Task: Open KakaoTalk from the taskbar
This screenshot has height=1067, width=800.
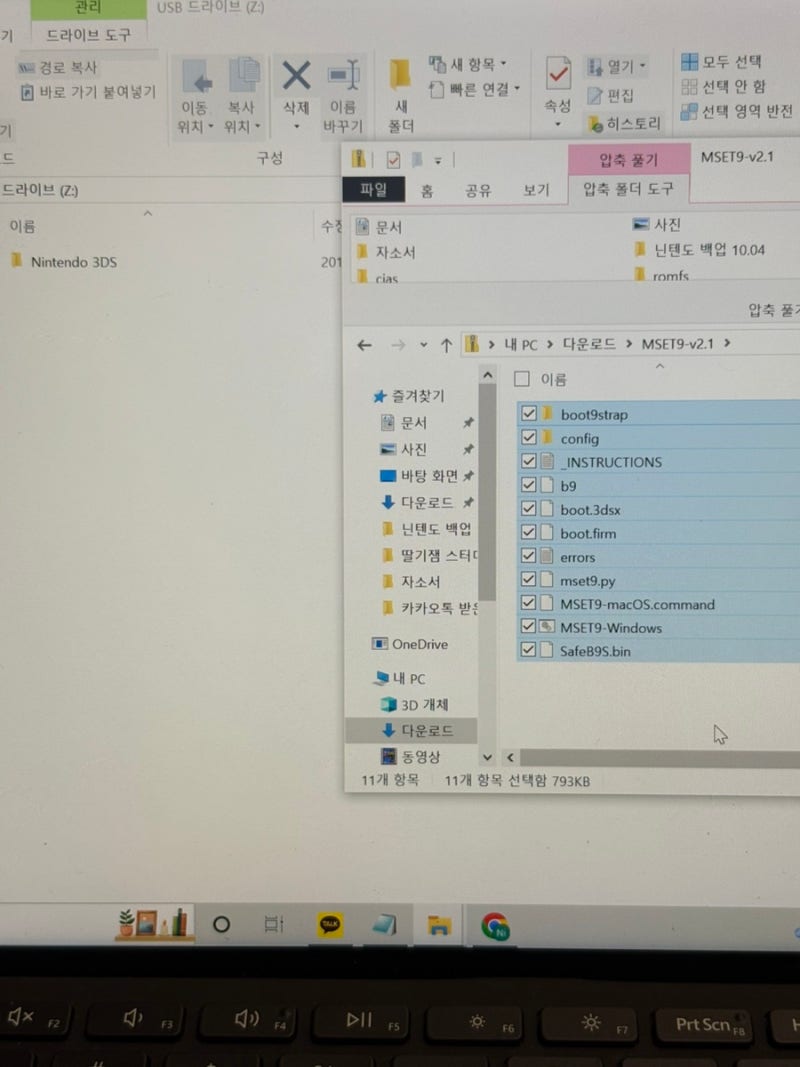Action: tap(330, 924)
